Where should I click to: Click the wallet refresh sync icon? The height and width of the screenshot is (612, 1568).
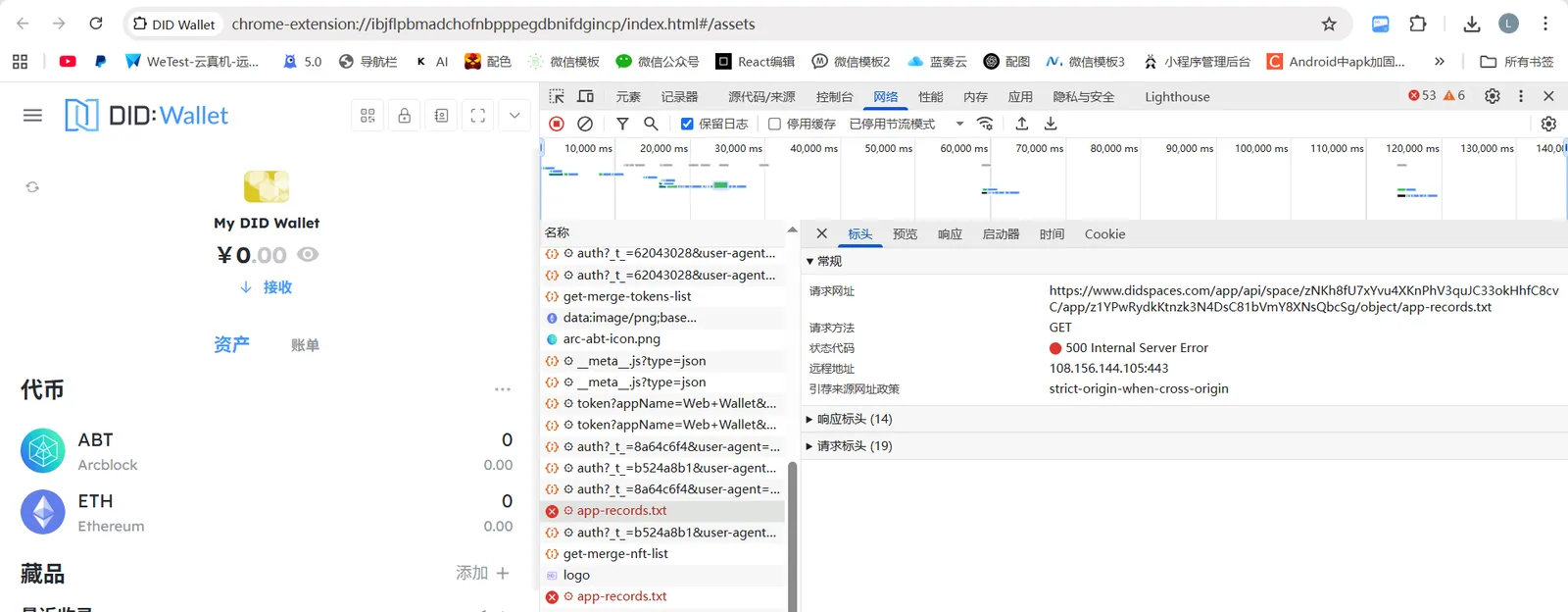pyautogui.click(x=32, y=186)
